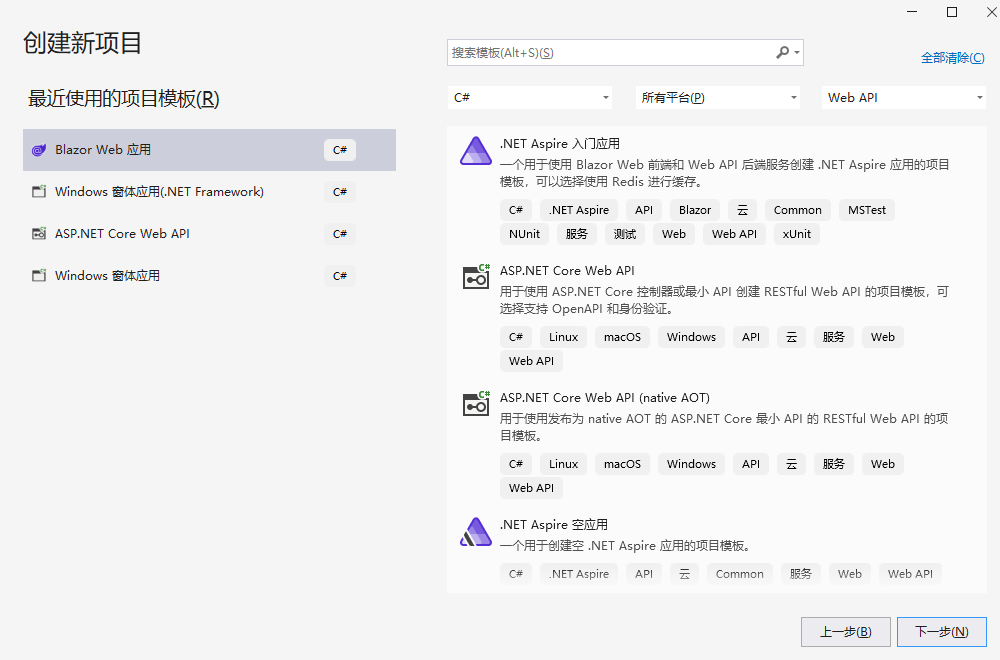
Task: Click the .NET Aspire tag on .NET Aspire 空应用
Action: pos(578,574)
